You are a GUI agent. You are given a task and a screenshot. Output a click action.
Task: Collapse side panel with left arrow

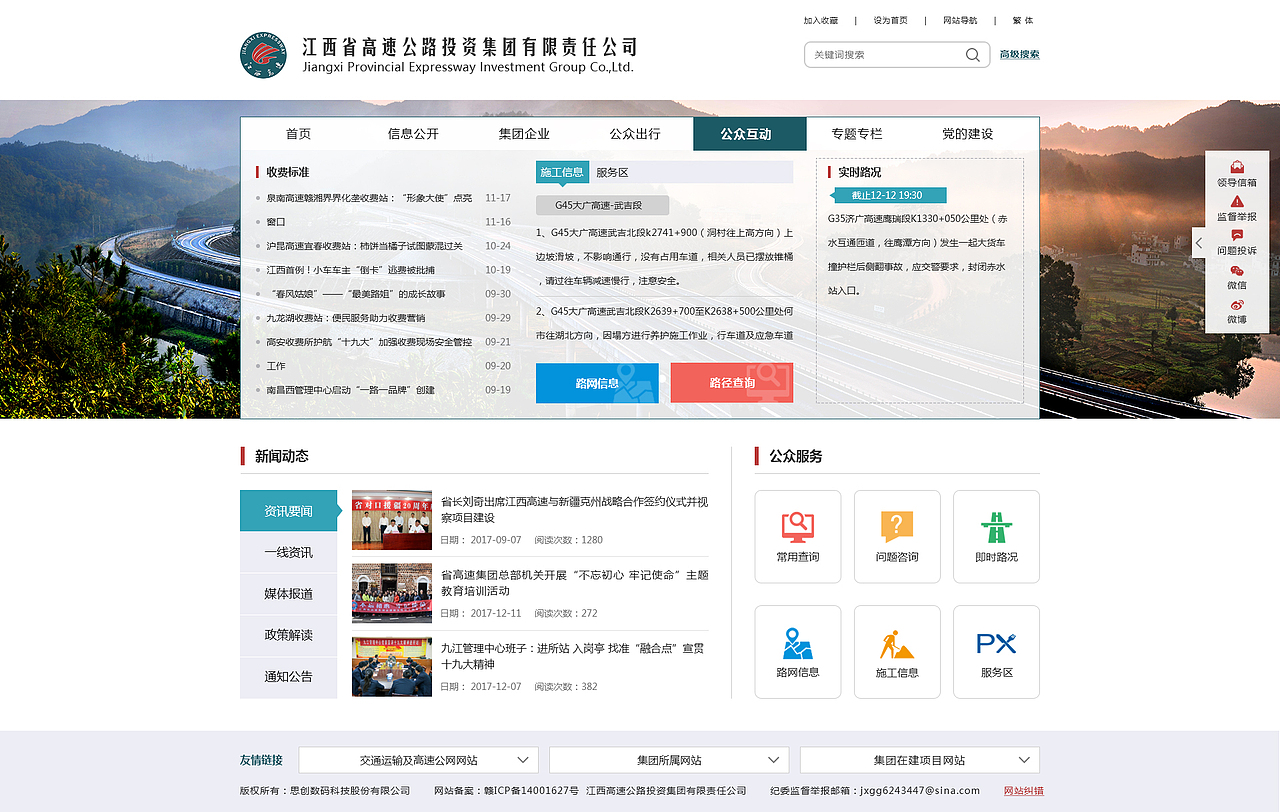[x=1199, y=243]
